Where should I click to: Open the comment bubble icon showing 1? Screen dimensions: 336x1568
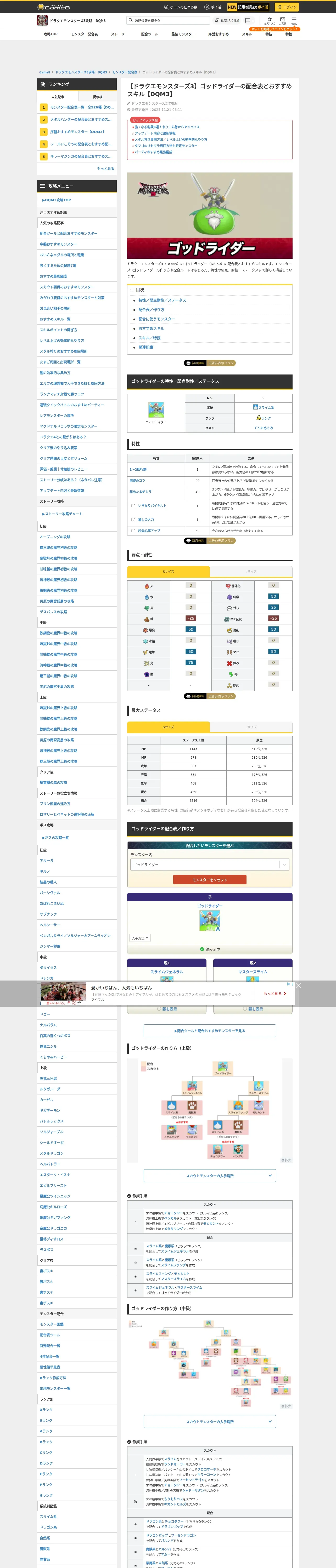pos(249,20)
